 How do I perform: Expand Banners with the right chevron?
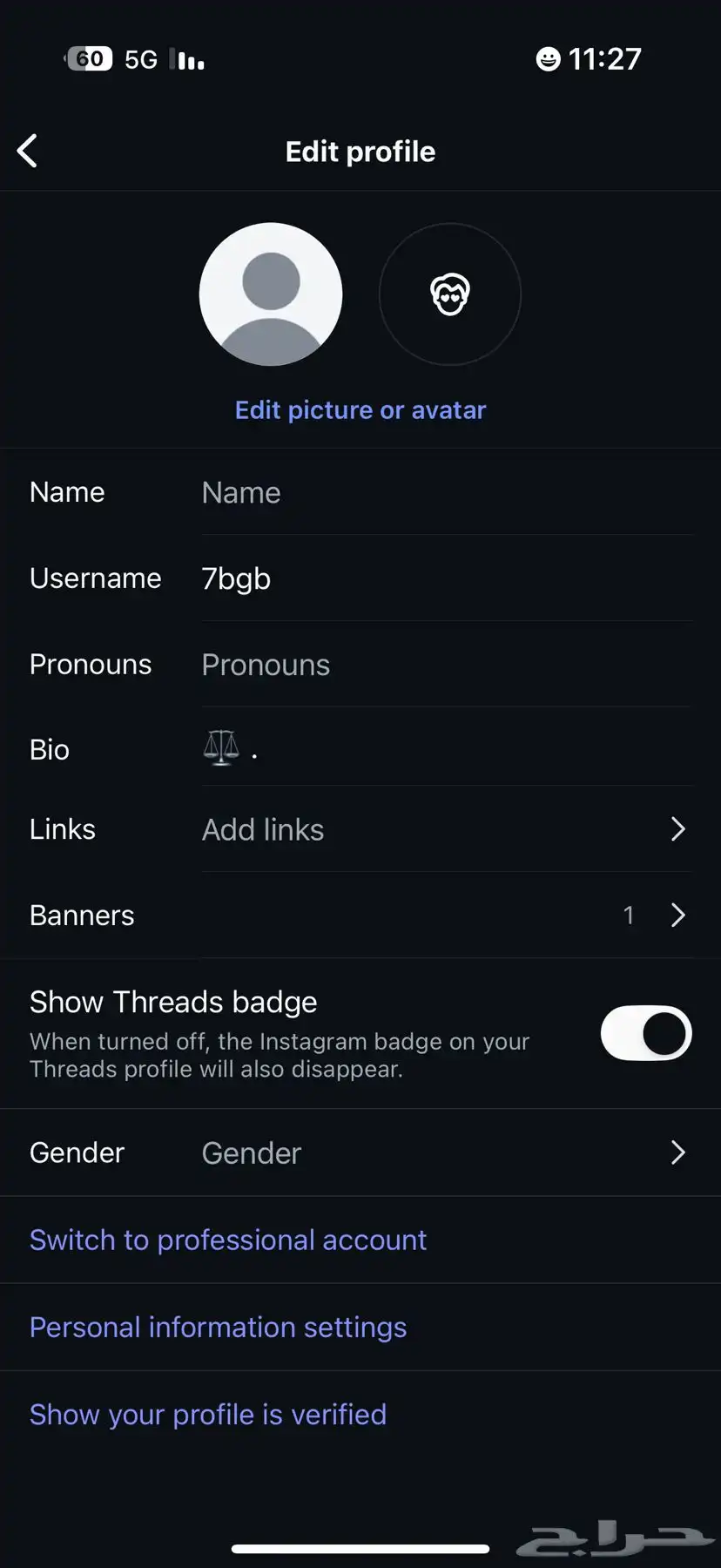point(678,915)
